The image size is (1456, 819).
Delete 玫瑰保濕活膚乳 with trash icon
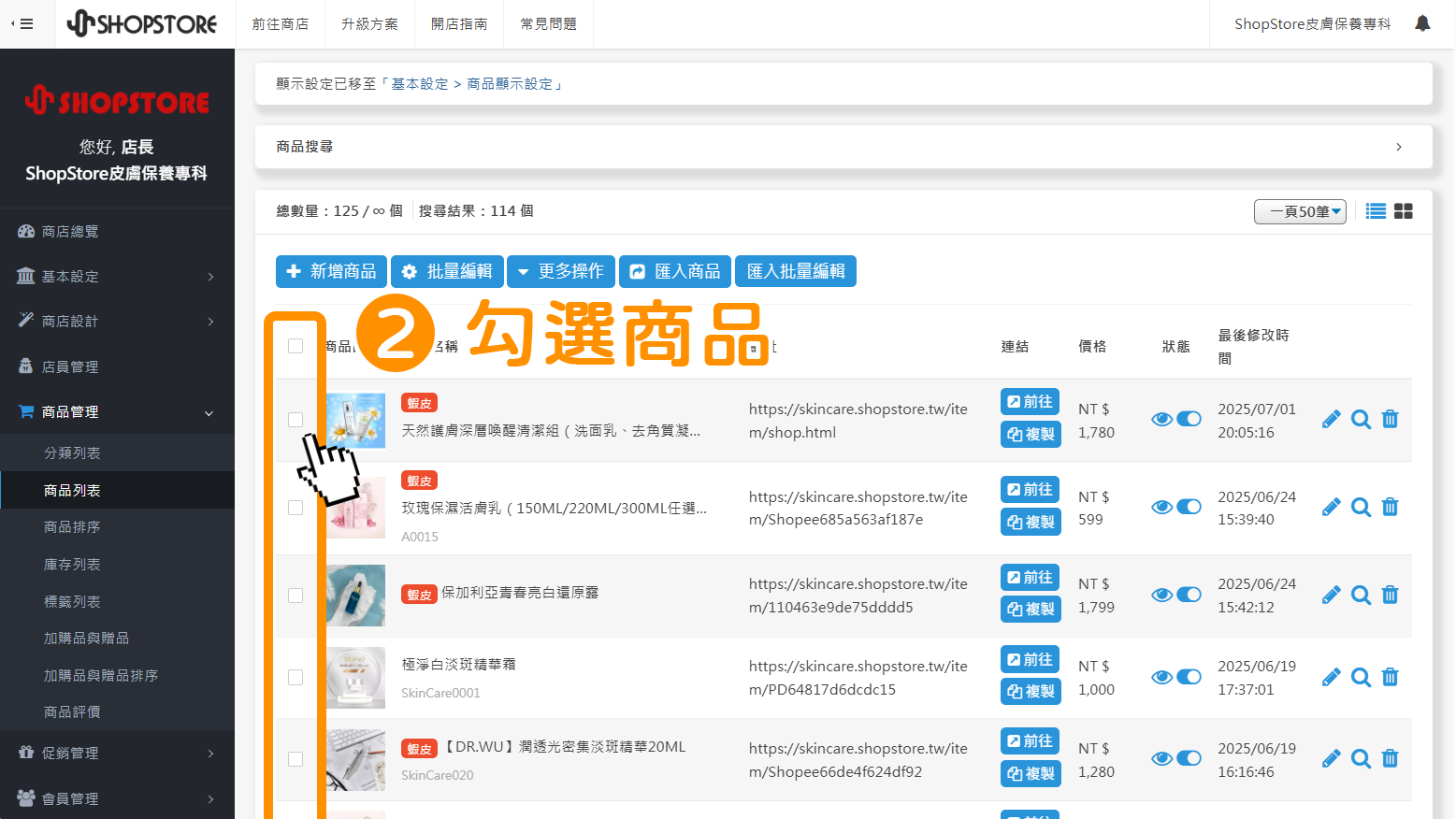(1391, 507)
